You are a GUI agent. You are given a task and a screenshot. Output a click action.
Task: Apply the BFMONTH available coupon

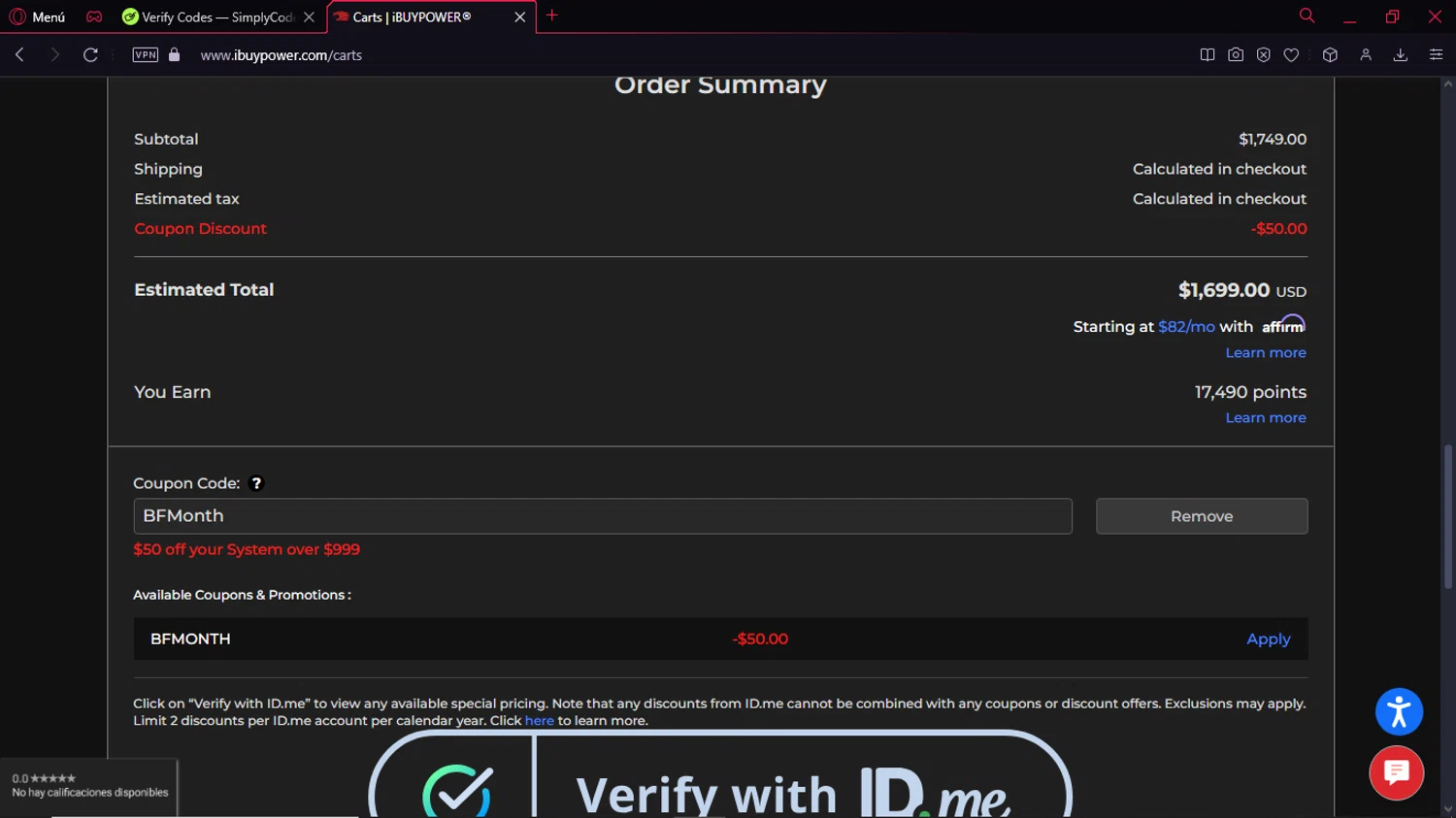click(x=1268, y=639)
